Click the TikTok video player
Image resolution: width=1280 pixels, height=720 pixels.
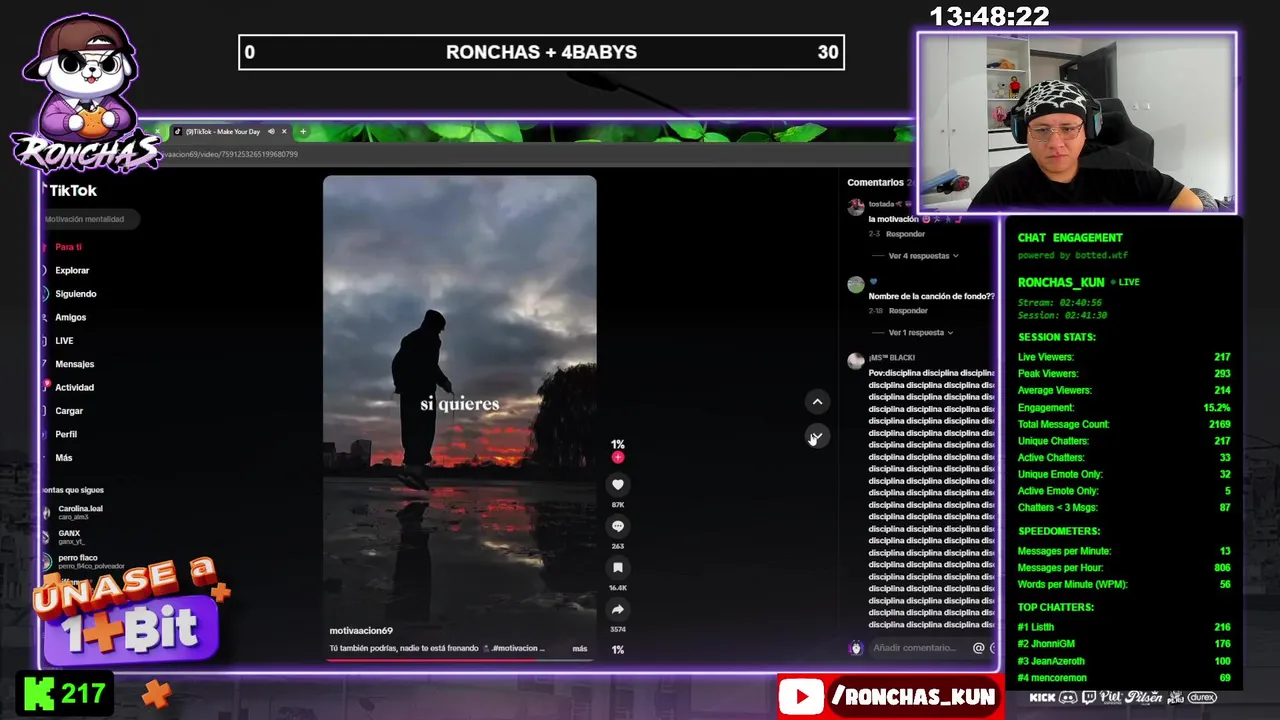point(459,418)
